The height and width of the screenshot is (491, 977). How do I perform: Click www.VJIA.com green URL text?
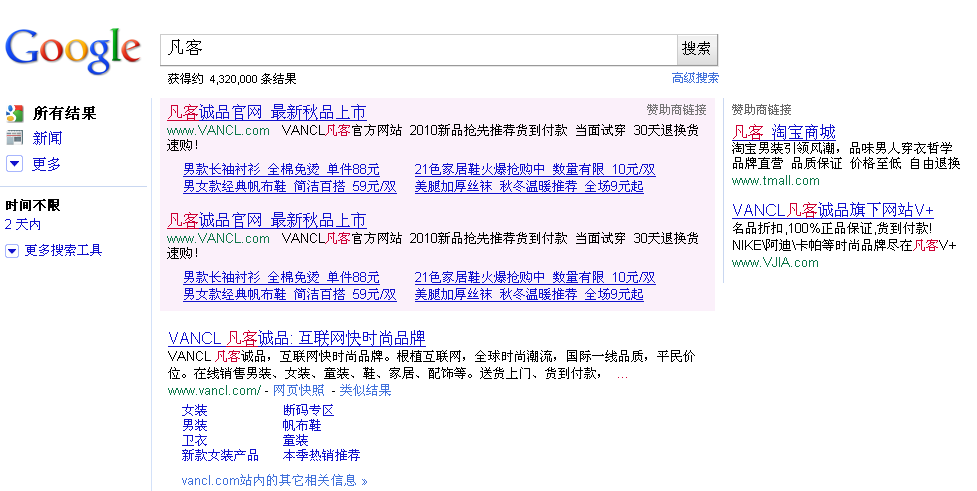click(x=775, y=263)
